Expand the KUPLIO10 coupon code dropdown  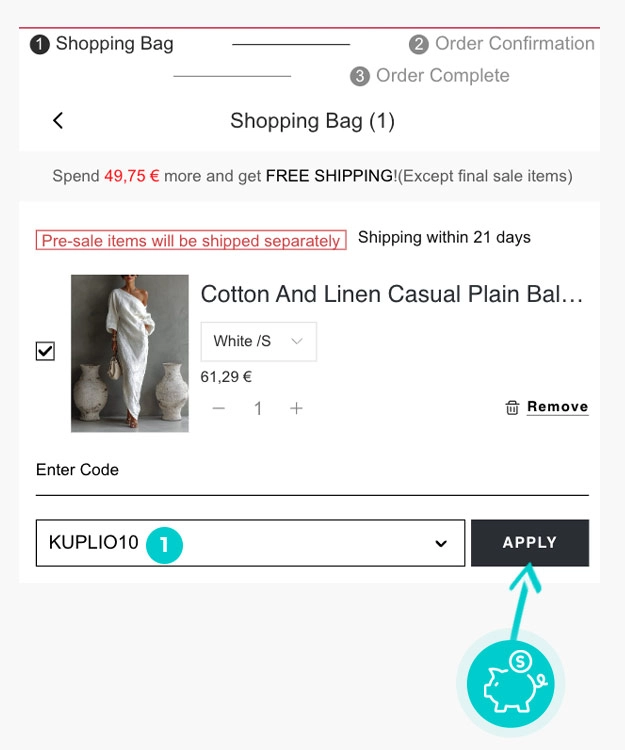tap(250, 543)
